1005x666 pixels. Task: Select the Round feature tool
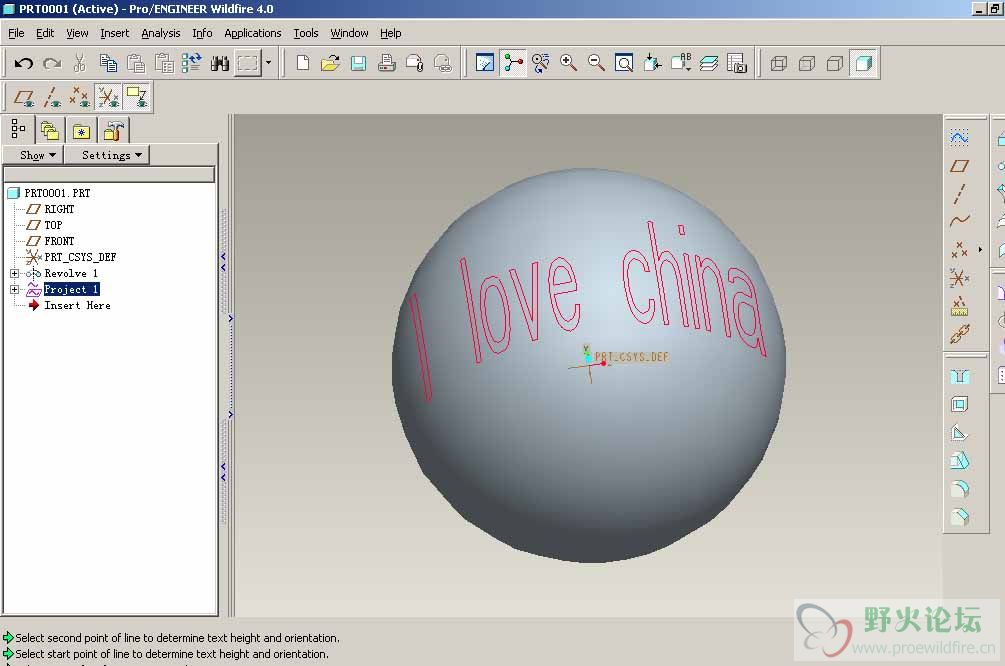tap(959, 489)
